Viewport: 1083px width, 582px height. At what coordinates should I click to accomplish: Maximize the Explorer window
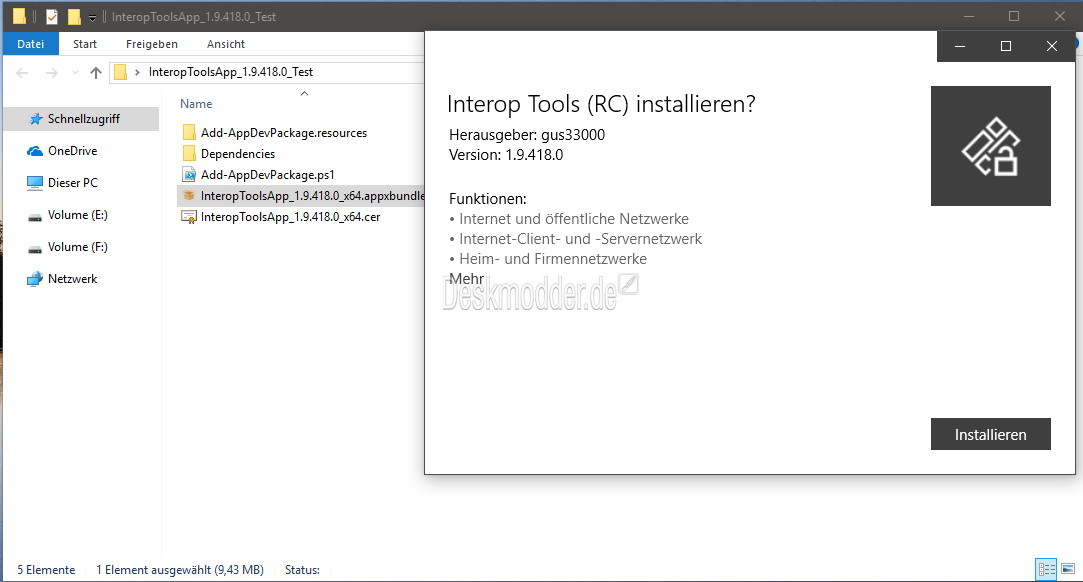[1014, 16]
